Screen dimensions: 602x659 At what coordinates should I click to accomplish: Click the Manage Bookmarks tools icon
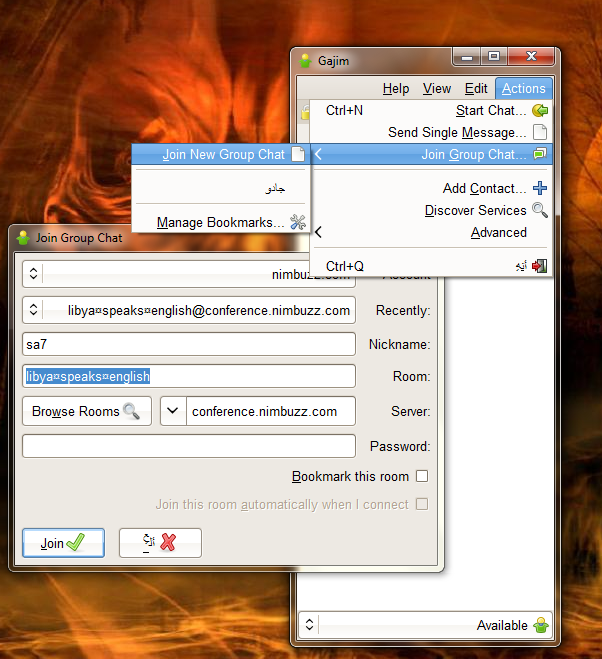click(x=298, y=222)
